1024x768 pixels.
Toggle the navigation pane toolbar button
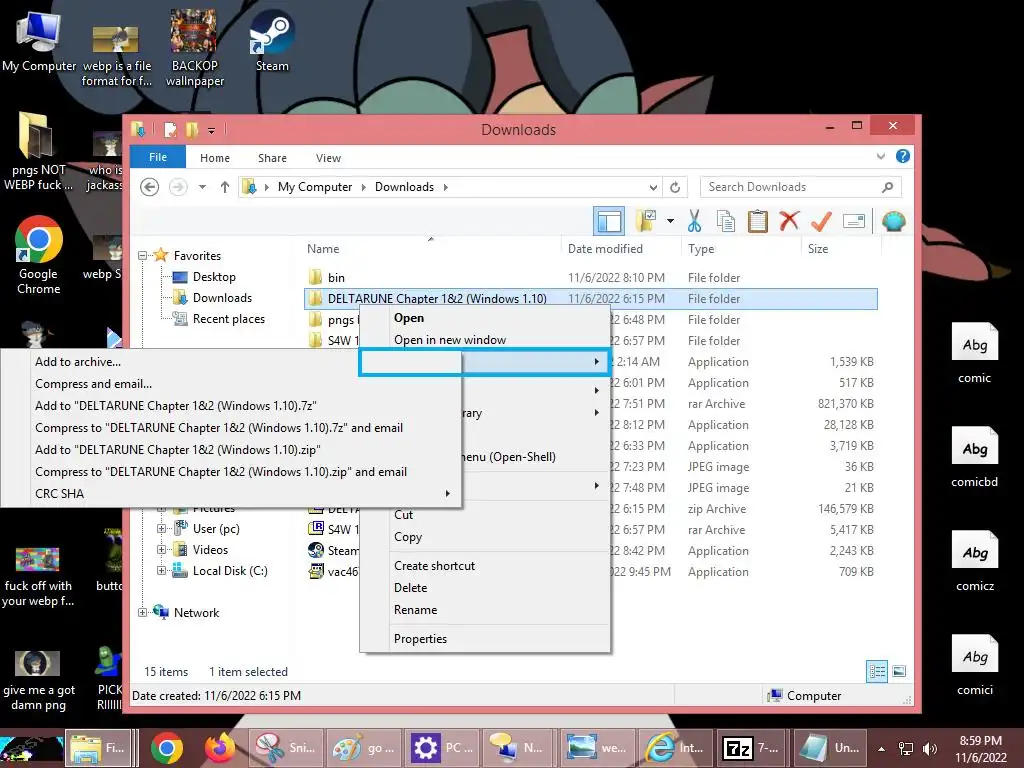(609, 221)
